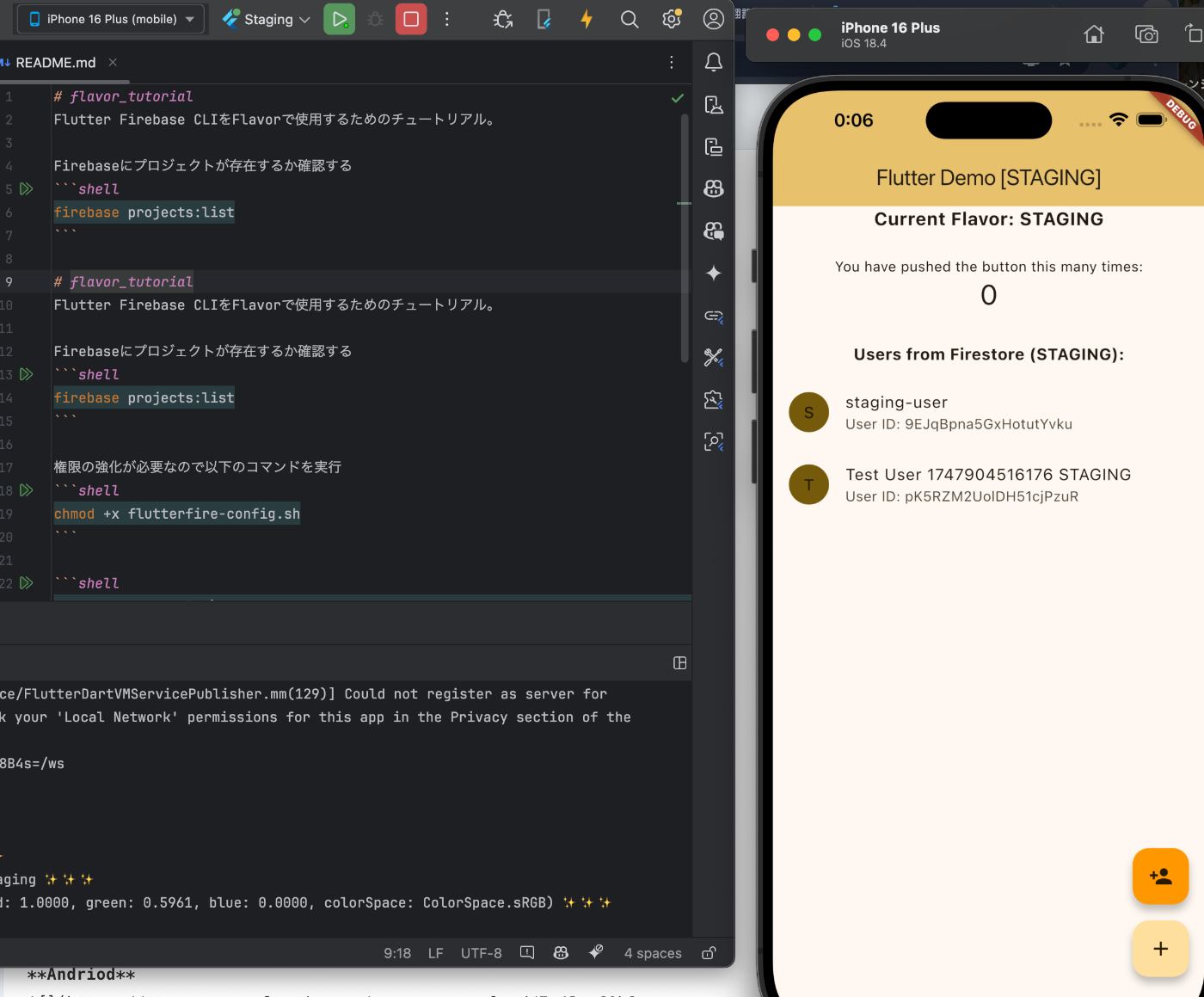Screen dimensions: 1204x997
Task: Toggle file read-only lock icon
Action: (709, 953)
